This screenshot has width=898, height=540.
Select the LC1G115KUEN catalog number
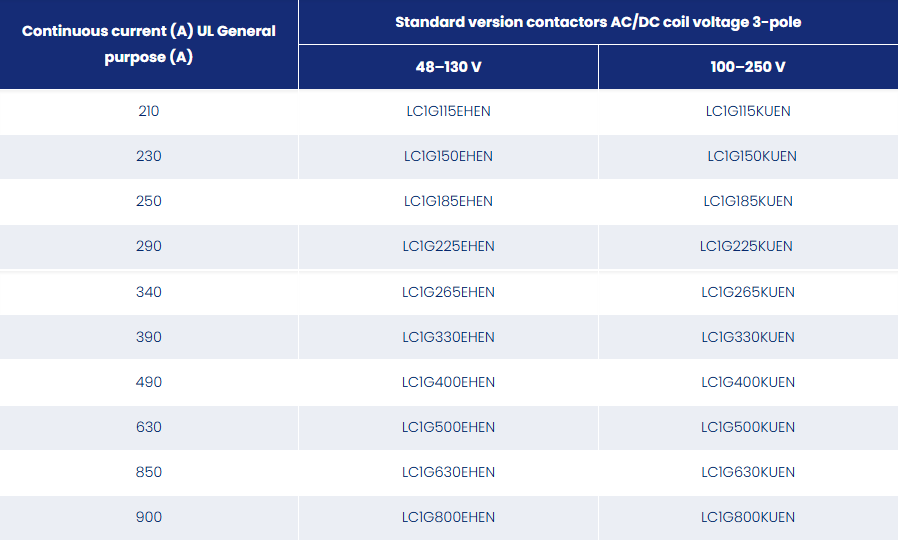click(x=748, y=111)
